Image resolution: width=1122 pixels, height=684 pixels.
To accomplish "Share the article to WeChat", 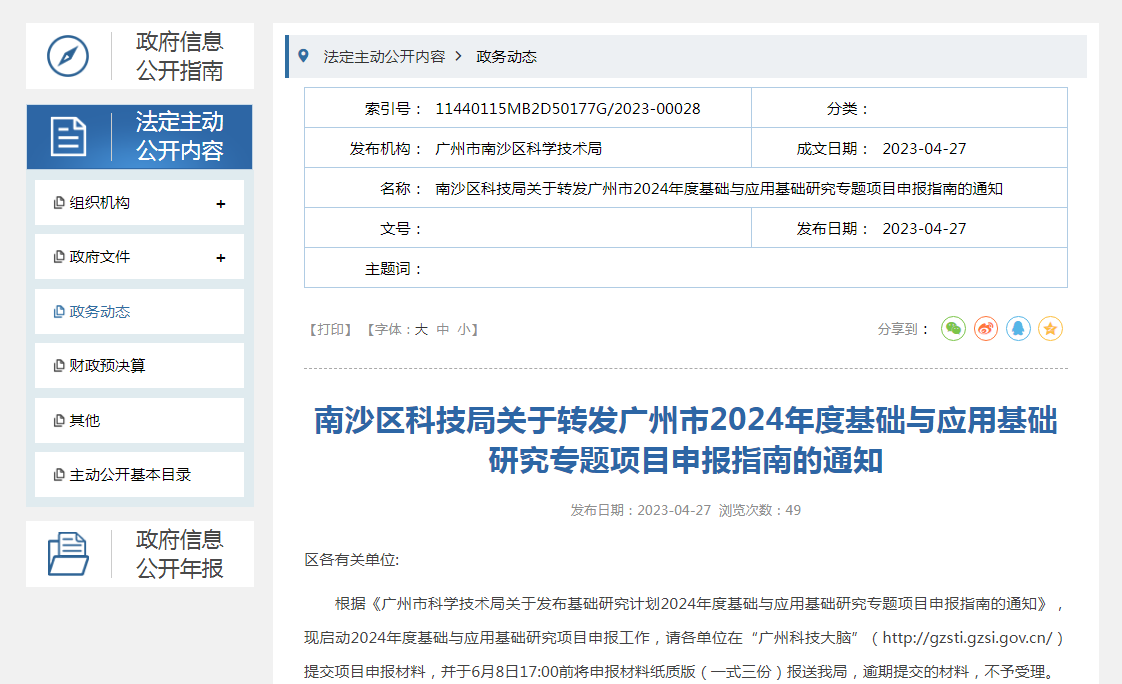I will pyautogui.click(x=953, y=328).
